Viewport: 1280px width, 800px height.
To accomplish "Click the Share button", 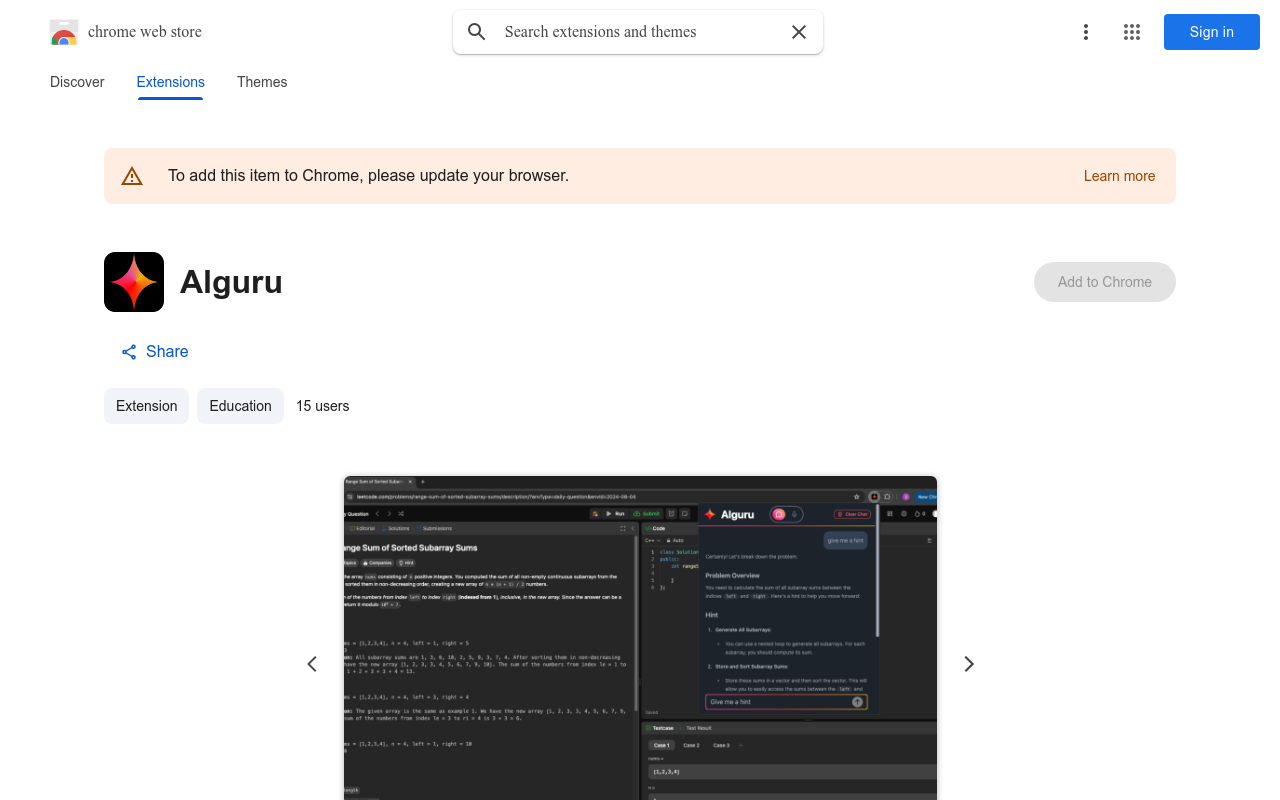I will (x=155, y=352).
